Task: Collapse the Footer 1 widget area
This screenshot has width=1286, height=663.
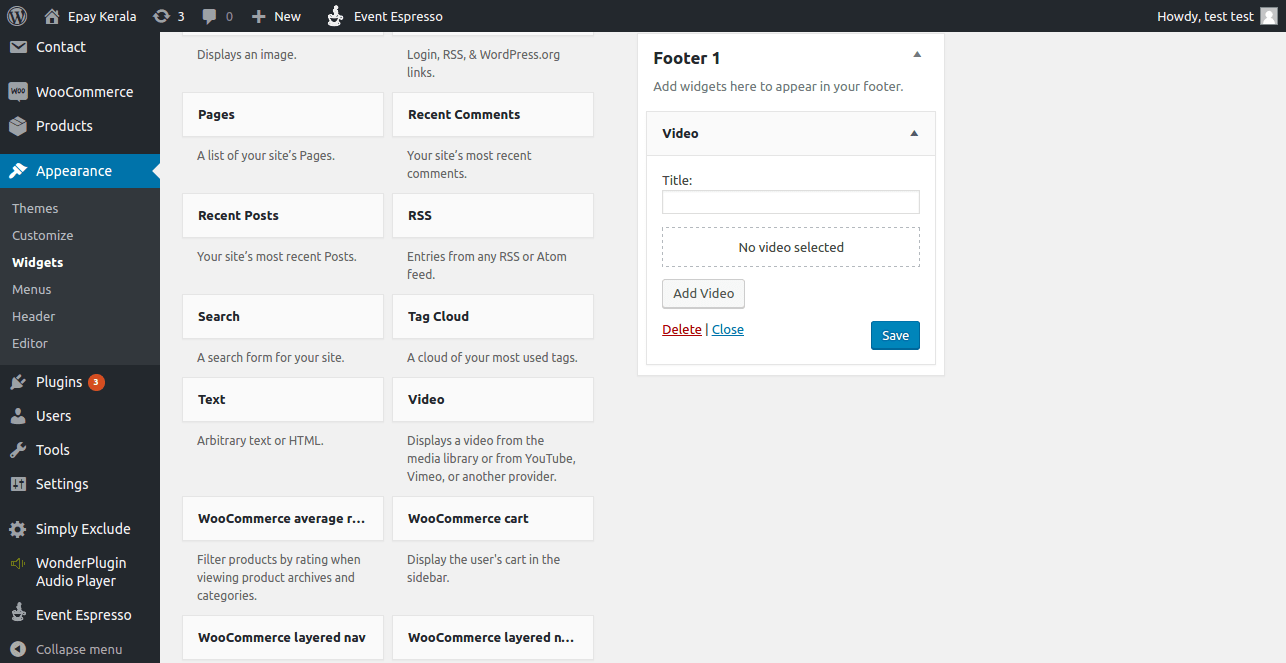Action: 917,55
